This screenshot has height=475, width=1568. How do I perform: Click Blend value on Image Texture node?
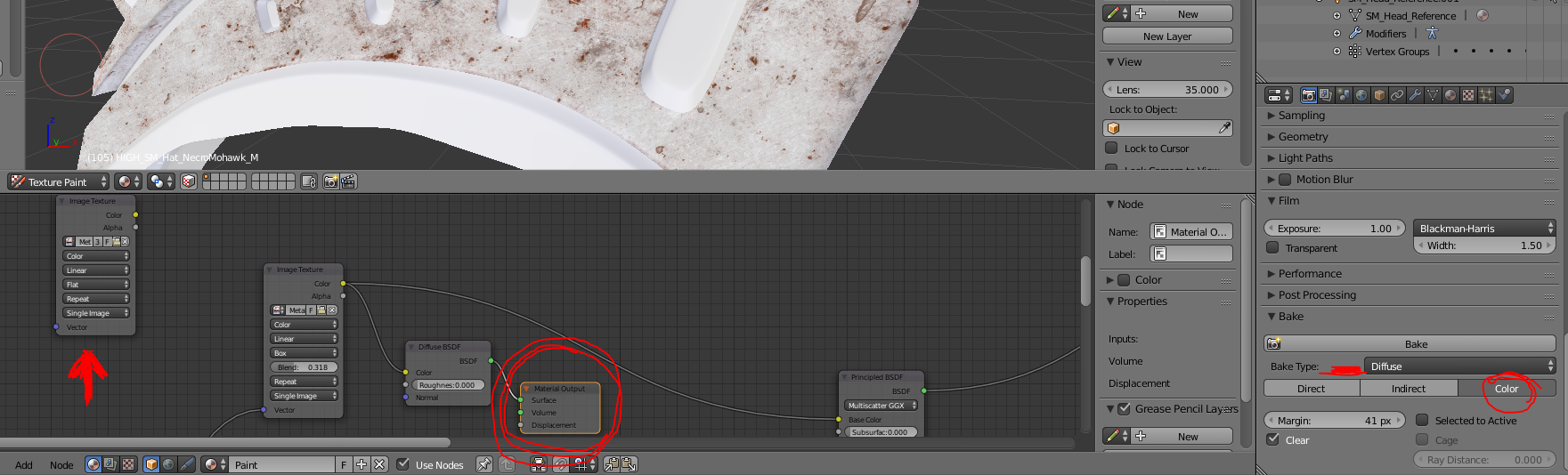(305, 367)
